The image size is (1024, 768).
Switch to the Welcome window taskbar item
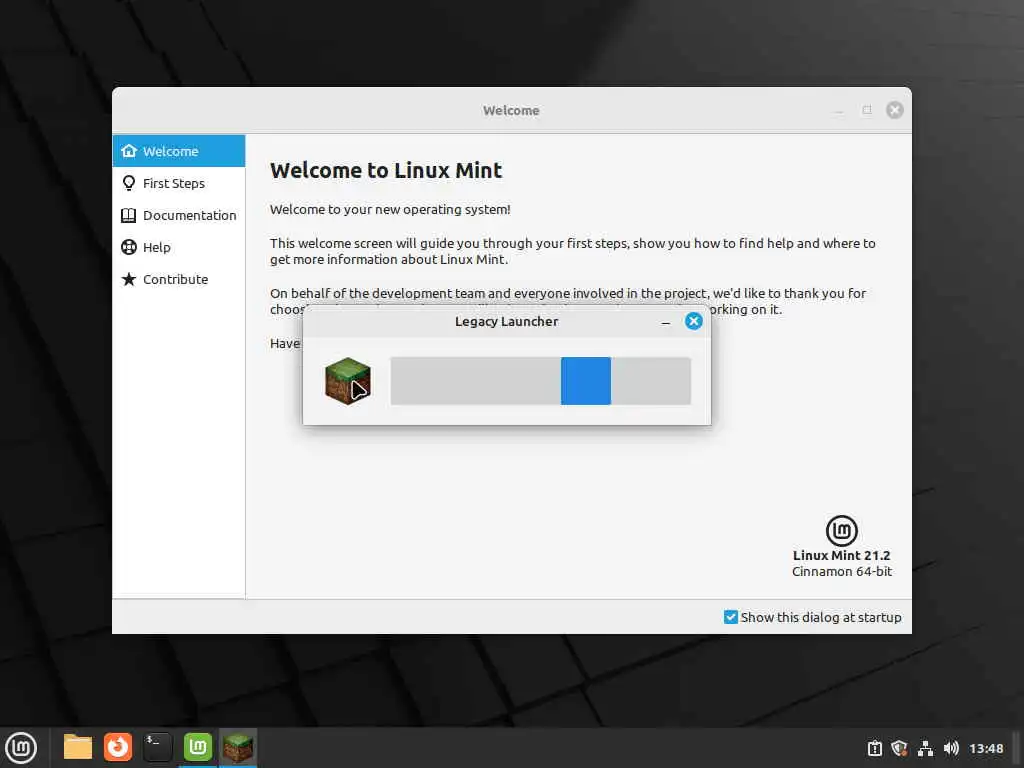197,747
